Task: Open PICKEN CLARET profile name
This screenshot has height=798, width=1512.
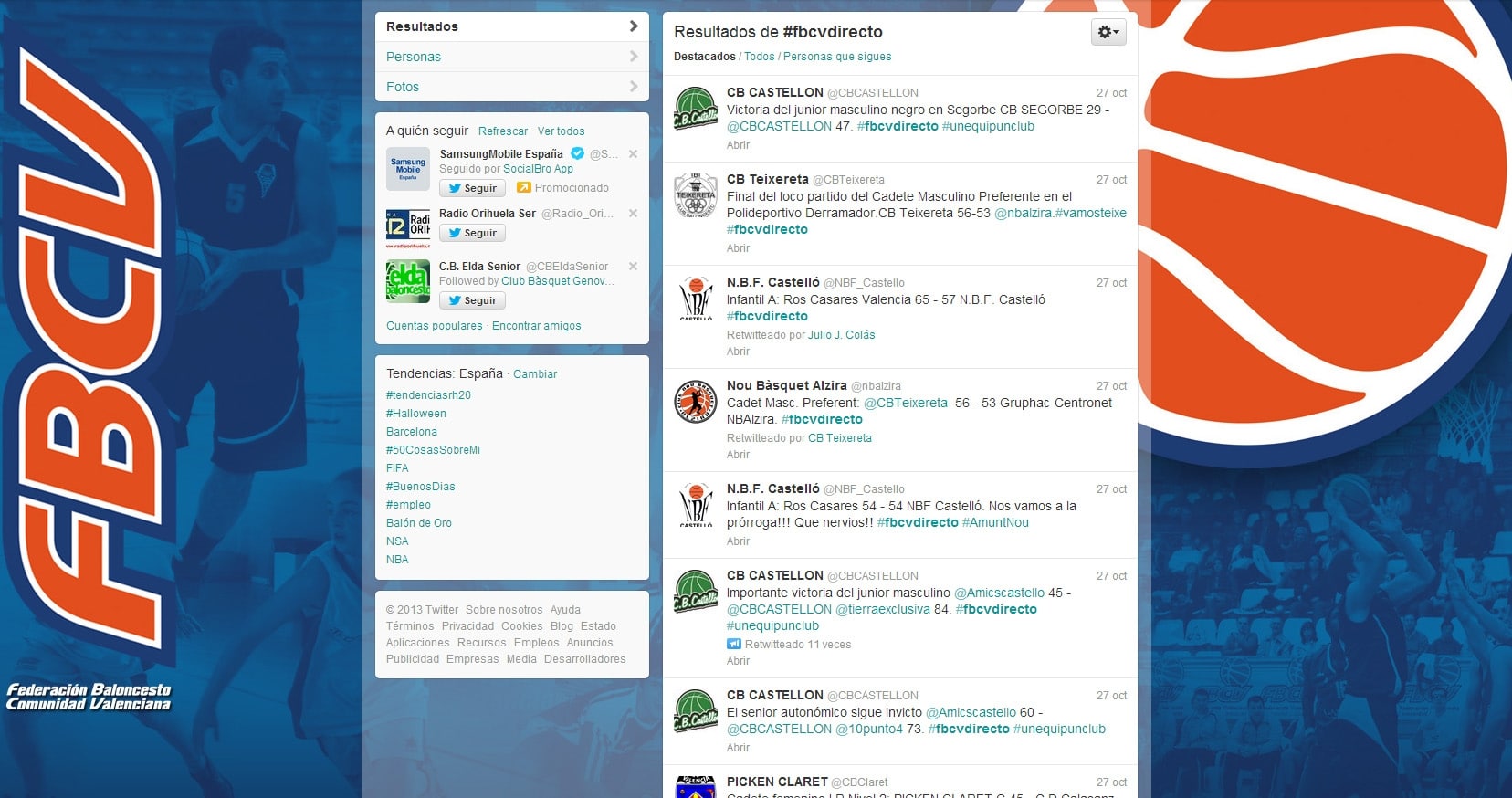Action: point(776,782)
